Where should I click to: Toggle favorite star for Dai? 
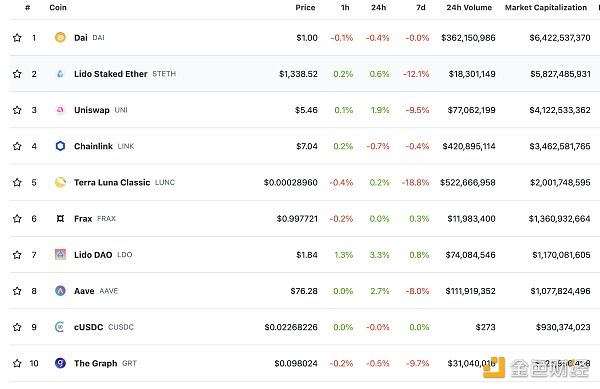[17, 37]
